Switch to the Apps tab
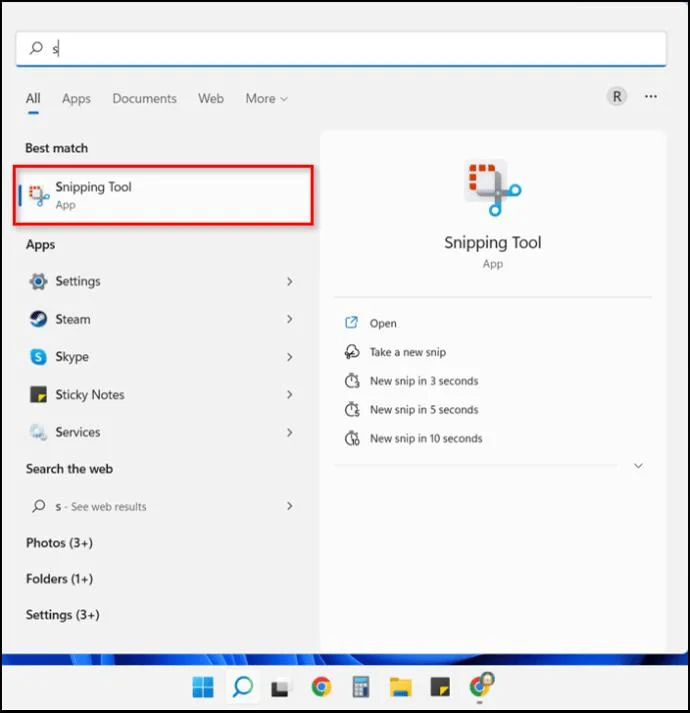This screenshot has width=690, height=713. 76,99
